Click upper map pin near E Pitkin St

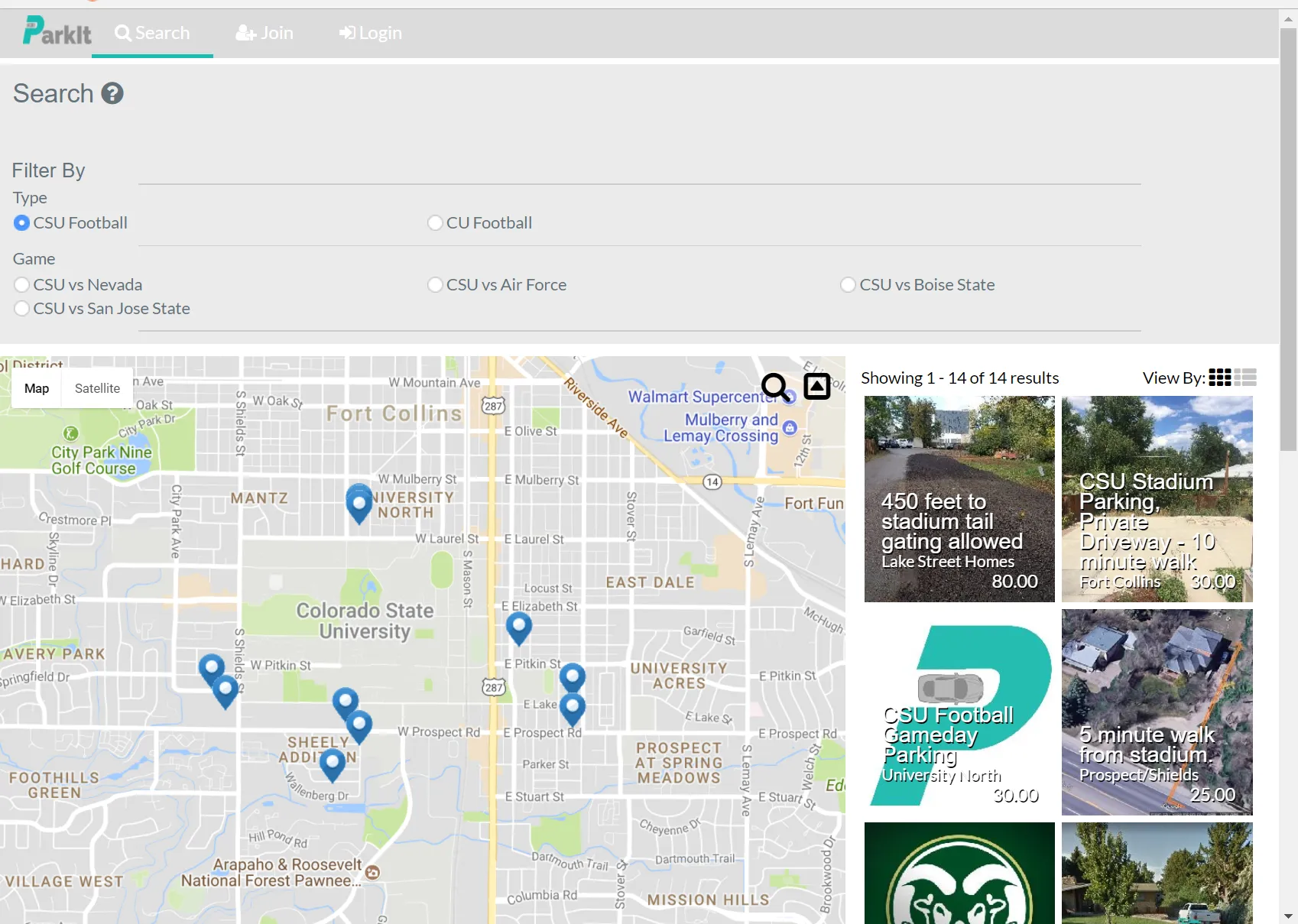point(573,677)
